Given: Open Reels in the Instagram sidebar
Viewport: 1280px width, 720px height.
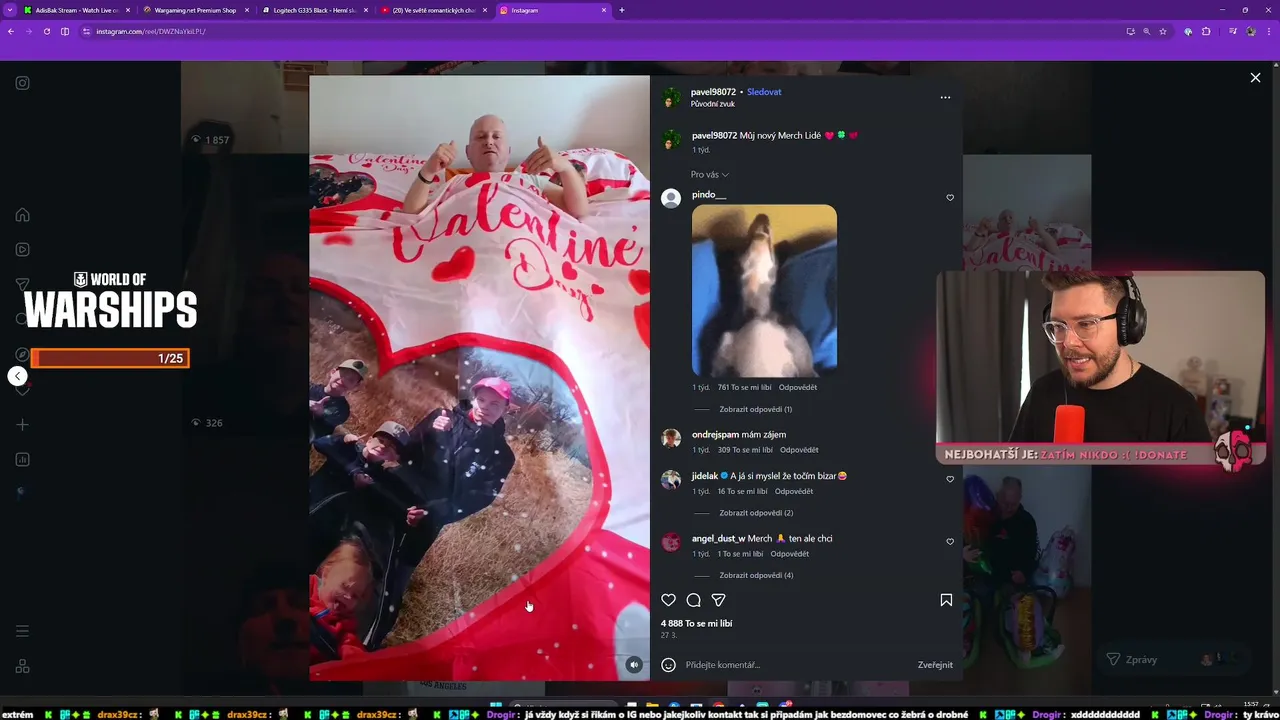Looking at the screenshot, I should pyautogui.click(x=22, y=250).
